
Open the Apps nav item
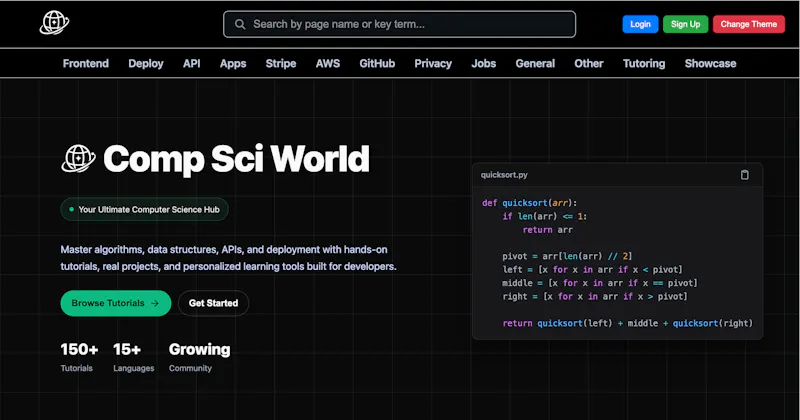point(233,63)
